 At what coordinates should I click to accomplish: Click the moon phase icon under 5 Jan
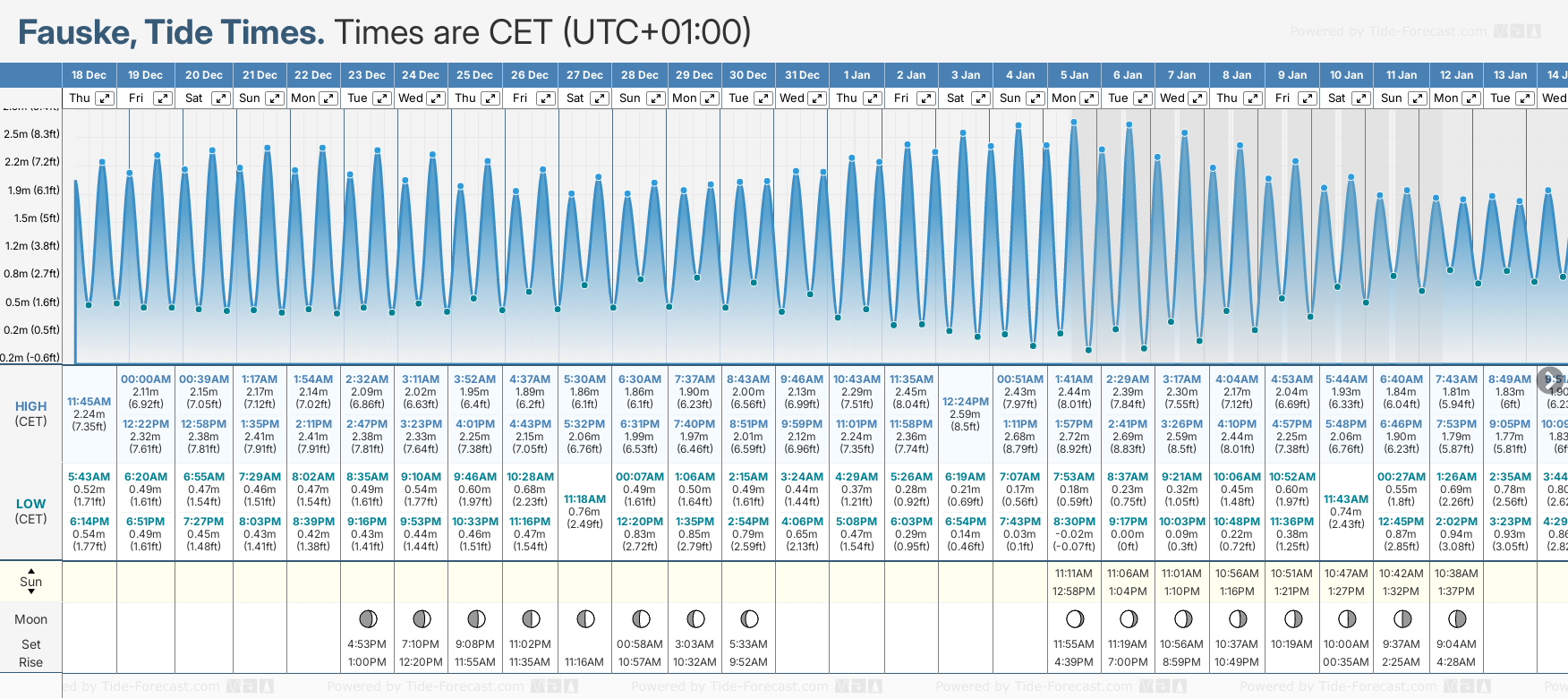(x=1075, y=619)
